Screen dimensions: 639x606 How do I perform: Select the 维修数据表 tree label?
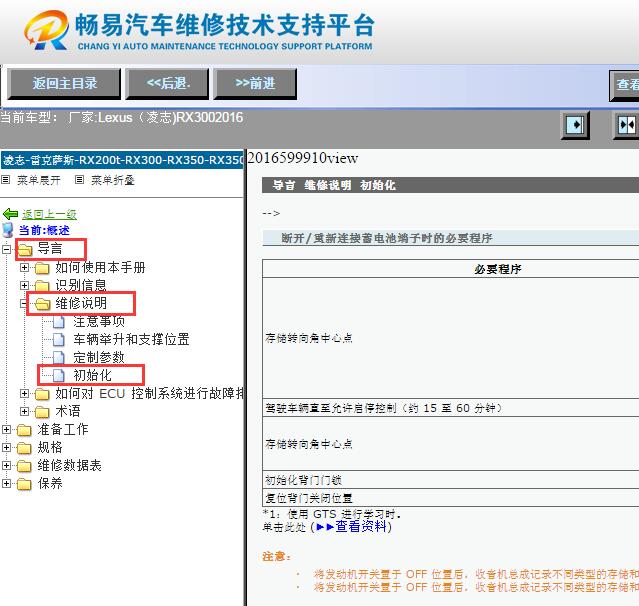coord(69,465)
